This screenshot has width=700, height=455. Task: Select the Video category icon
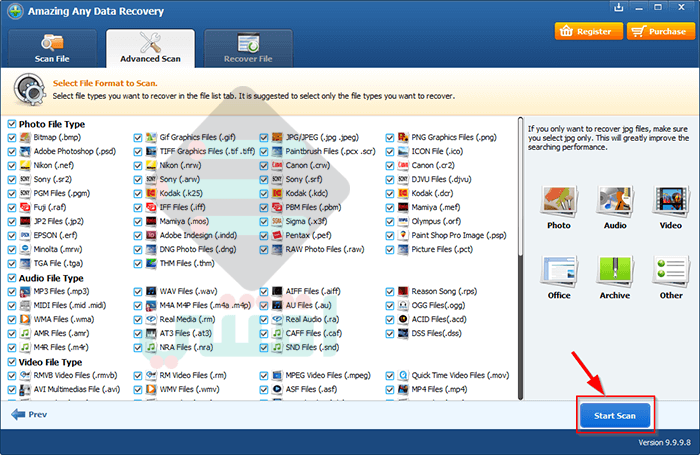tap(671, 200)
